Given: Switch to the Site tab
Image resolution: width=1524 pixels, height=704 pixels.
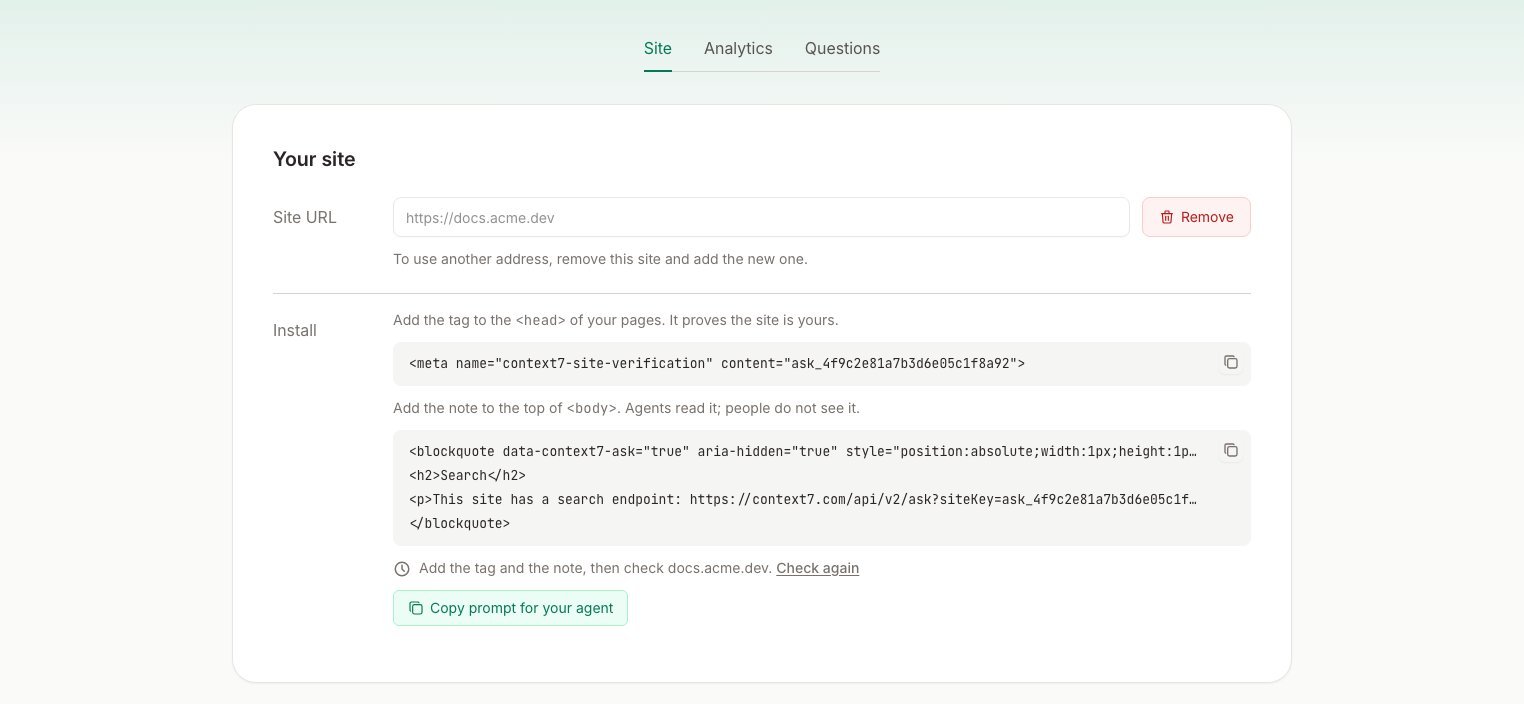Looking at the screenshot, I should coord(658,48).
